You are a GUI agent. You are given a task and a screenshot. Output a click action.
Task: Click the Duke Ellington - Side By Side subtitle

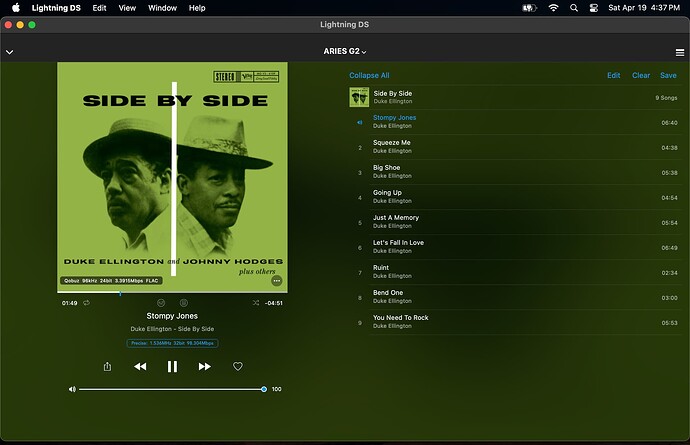172,329
